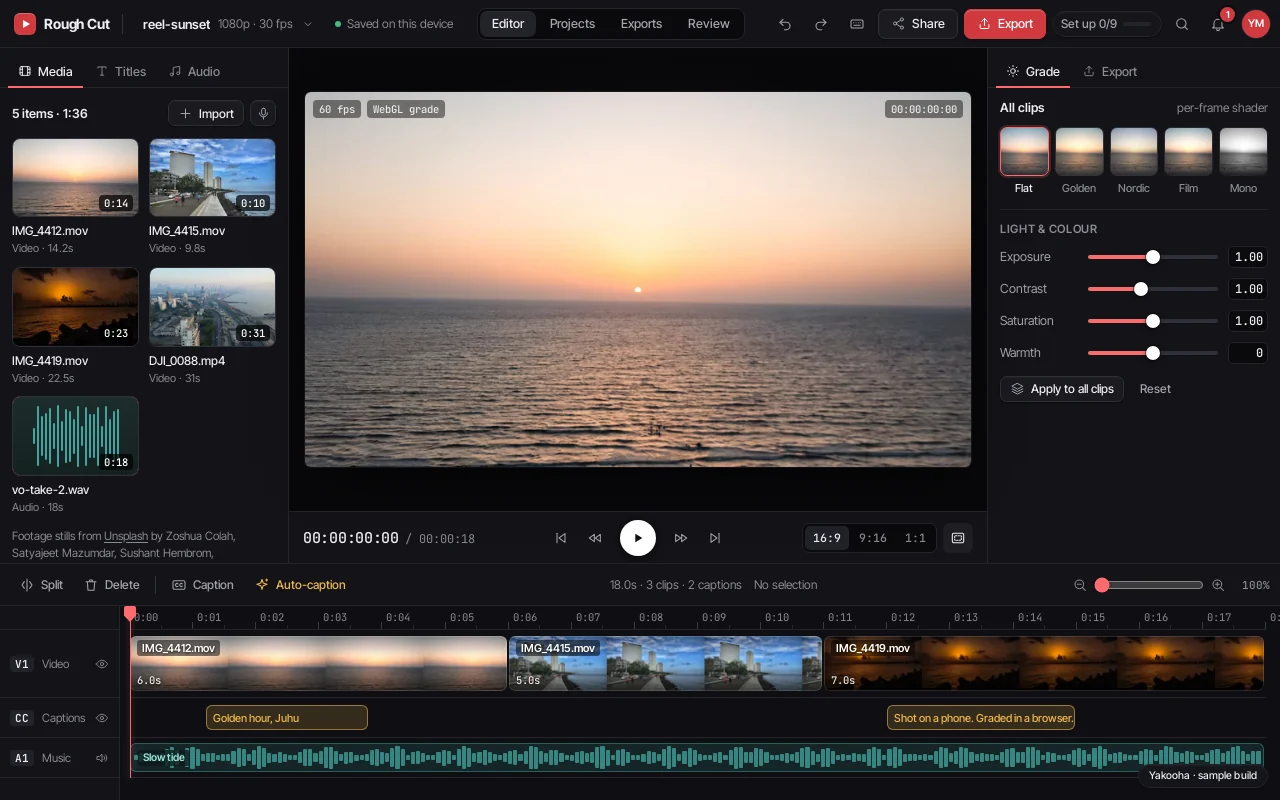Switch to the Titles tab
Screen dimensions: 1280x800
tap(121, 72)
